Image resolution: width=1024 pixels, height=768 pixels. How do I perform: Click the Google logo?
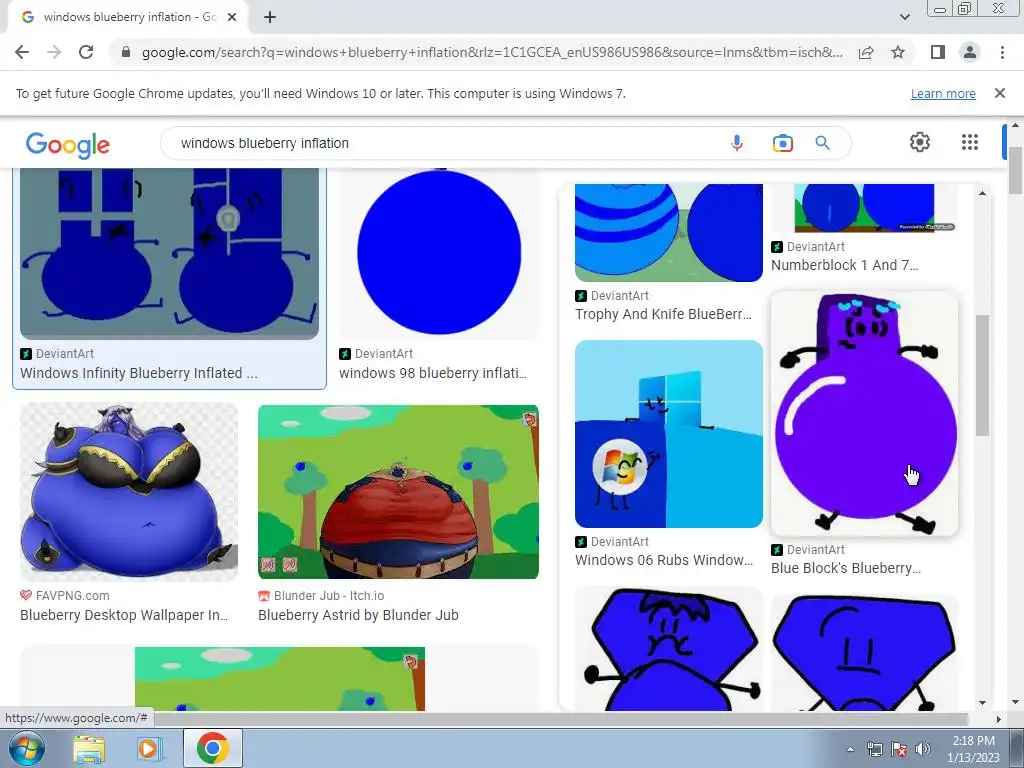tap(67, 144)
